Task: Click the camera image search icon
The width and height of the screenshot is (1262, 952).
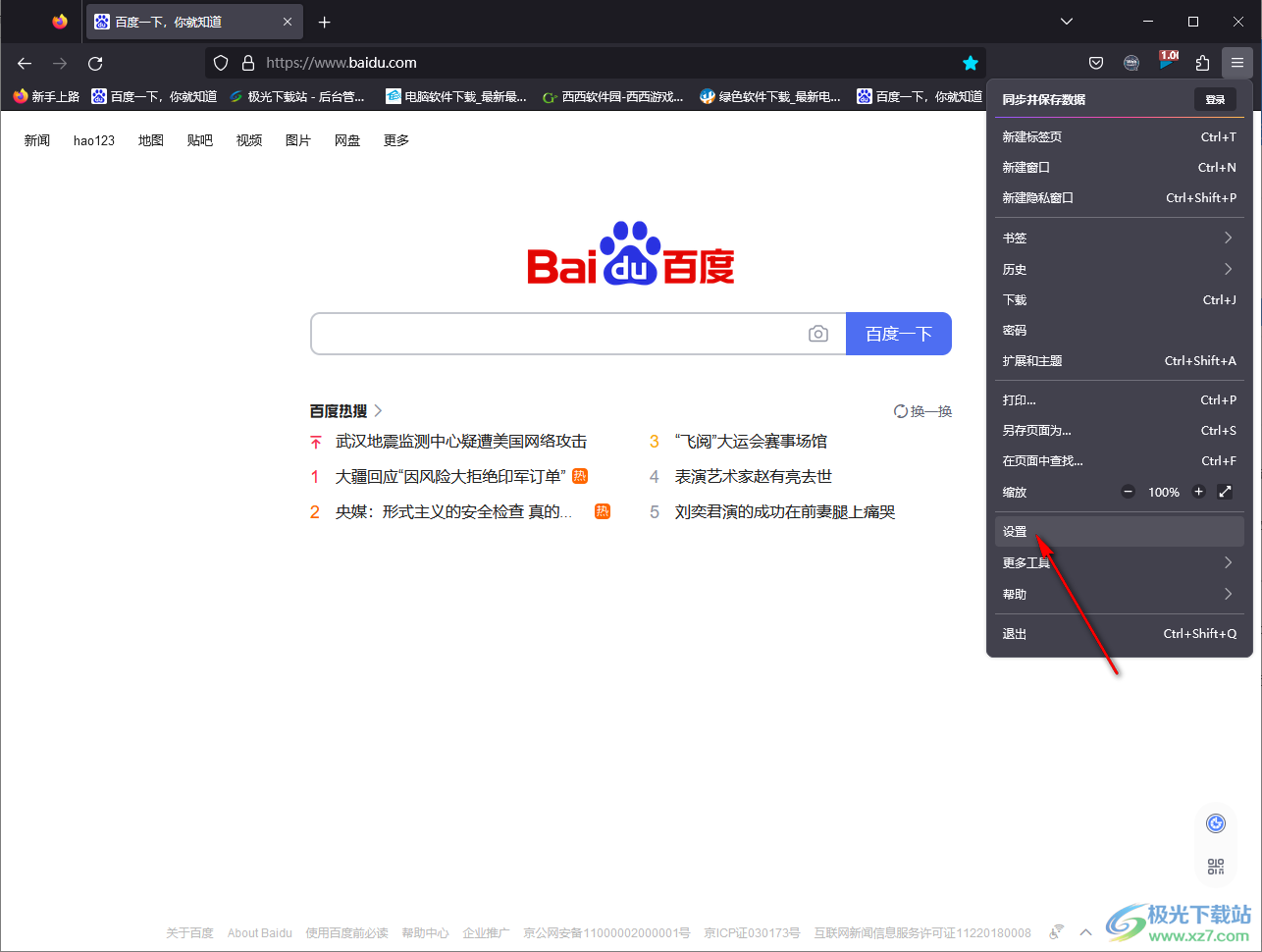Action: 818,334
